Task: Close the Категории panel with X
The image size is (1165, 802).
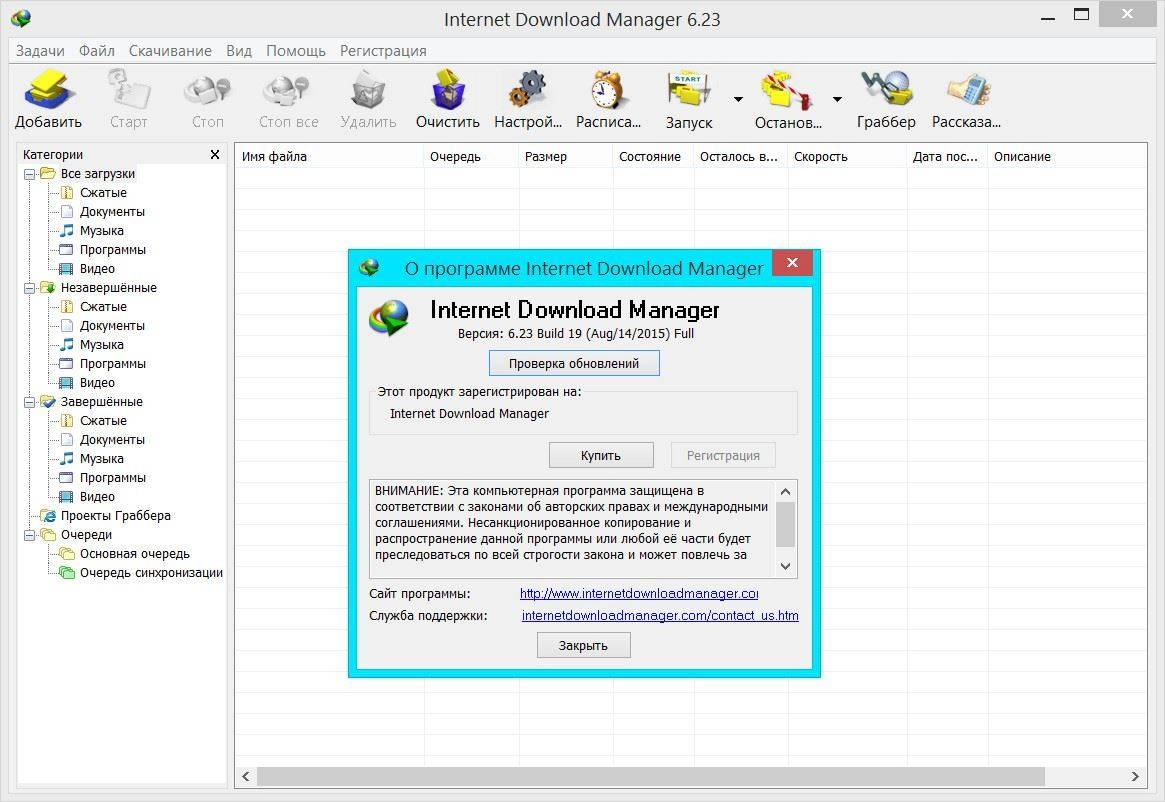Action: 215,155
